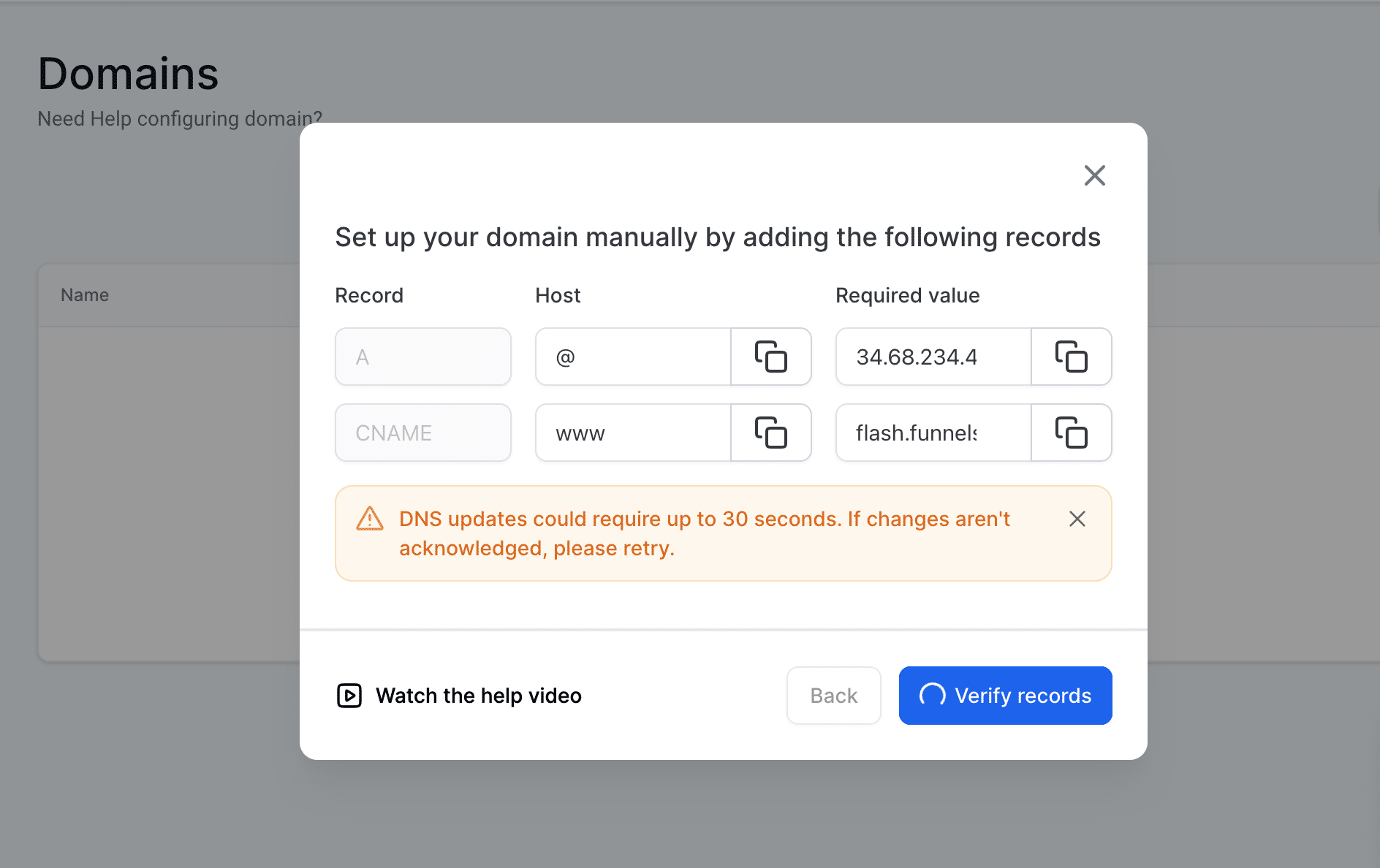Image resolution: width=1380 pixels, height=868 pixels.
Task: Copy the 34.68.234.4 IP address
Action: coord(1071,357)
